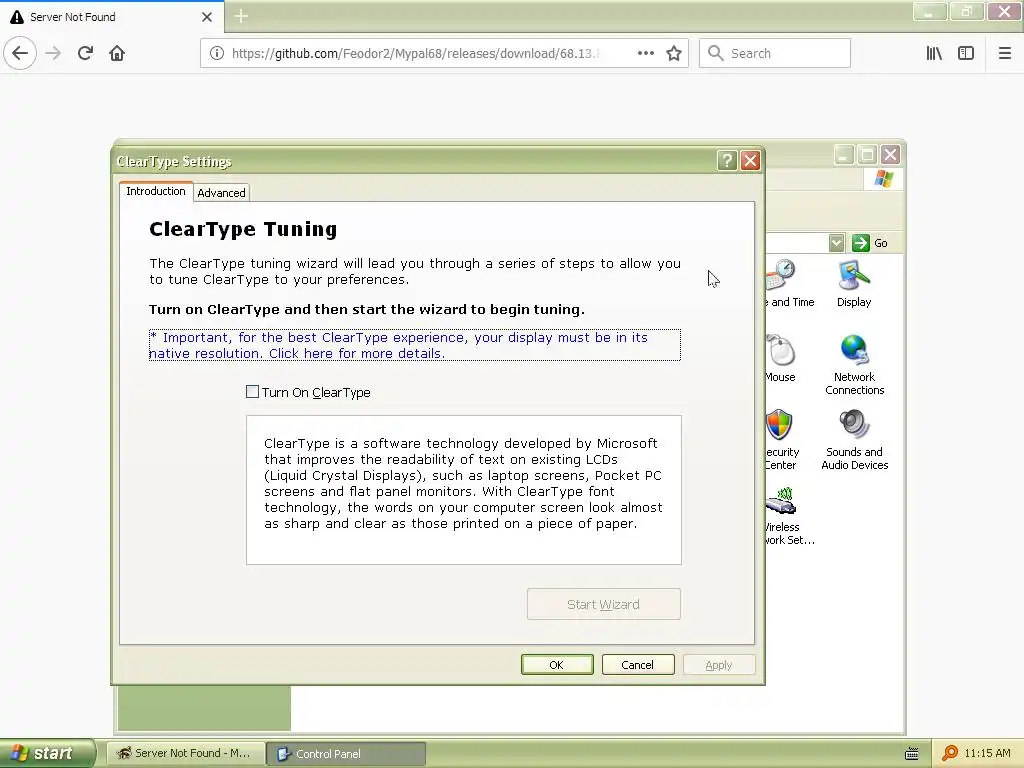Click the Cancel button
Viewport: 1024px width, 768px height.
[x=637, y=665]
